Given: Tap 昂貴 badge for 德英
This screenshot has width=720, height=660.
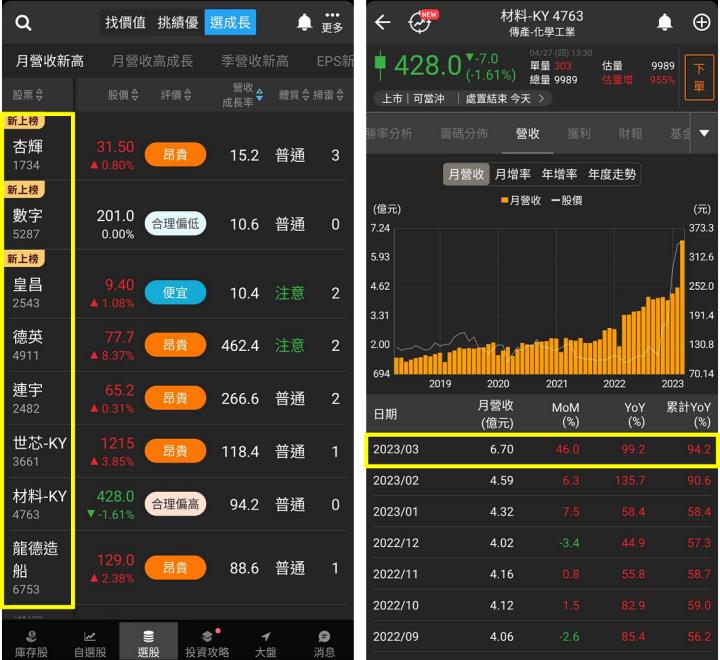Looking at the screenshot, I should [175, 345].
